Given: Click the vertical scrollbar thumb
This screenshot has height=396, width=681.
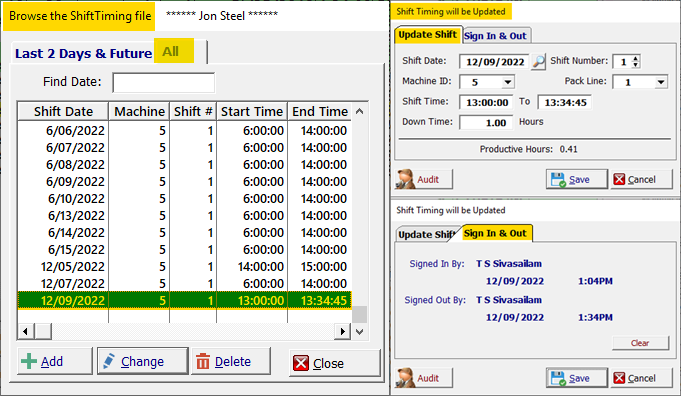Looking at the screenshot, I should point(359,314).
